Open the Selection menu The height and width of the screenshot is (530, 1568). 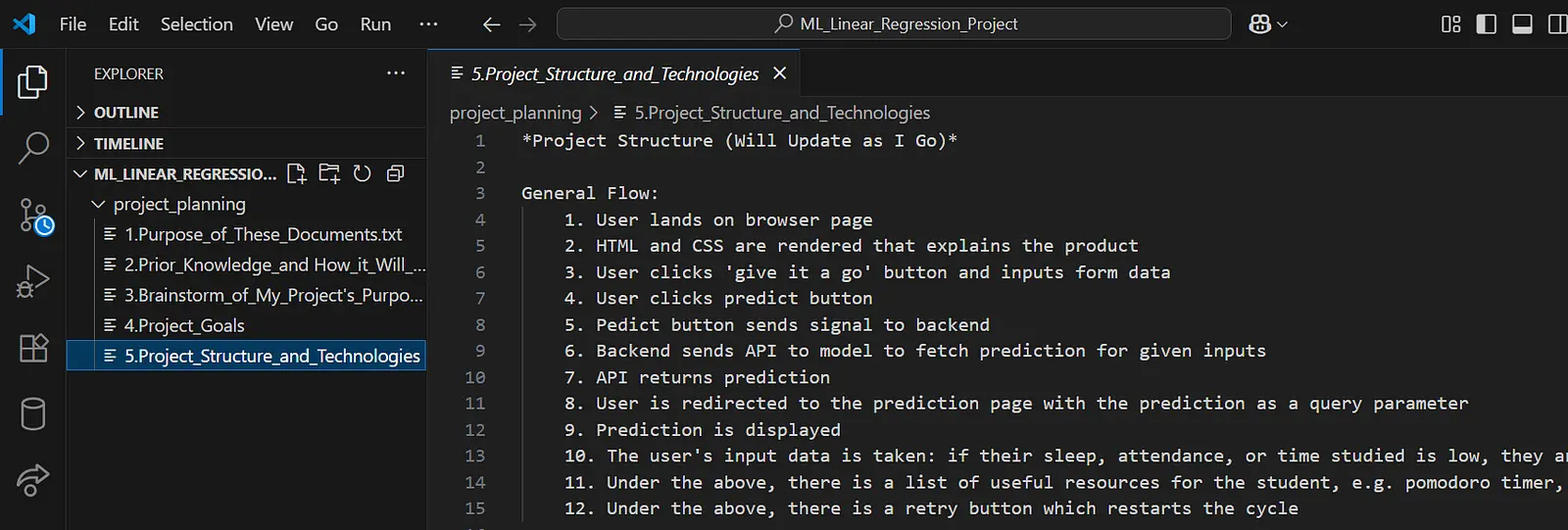point(196,24)
